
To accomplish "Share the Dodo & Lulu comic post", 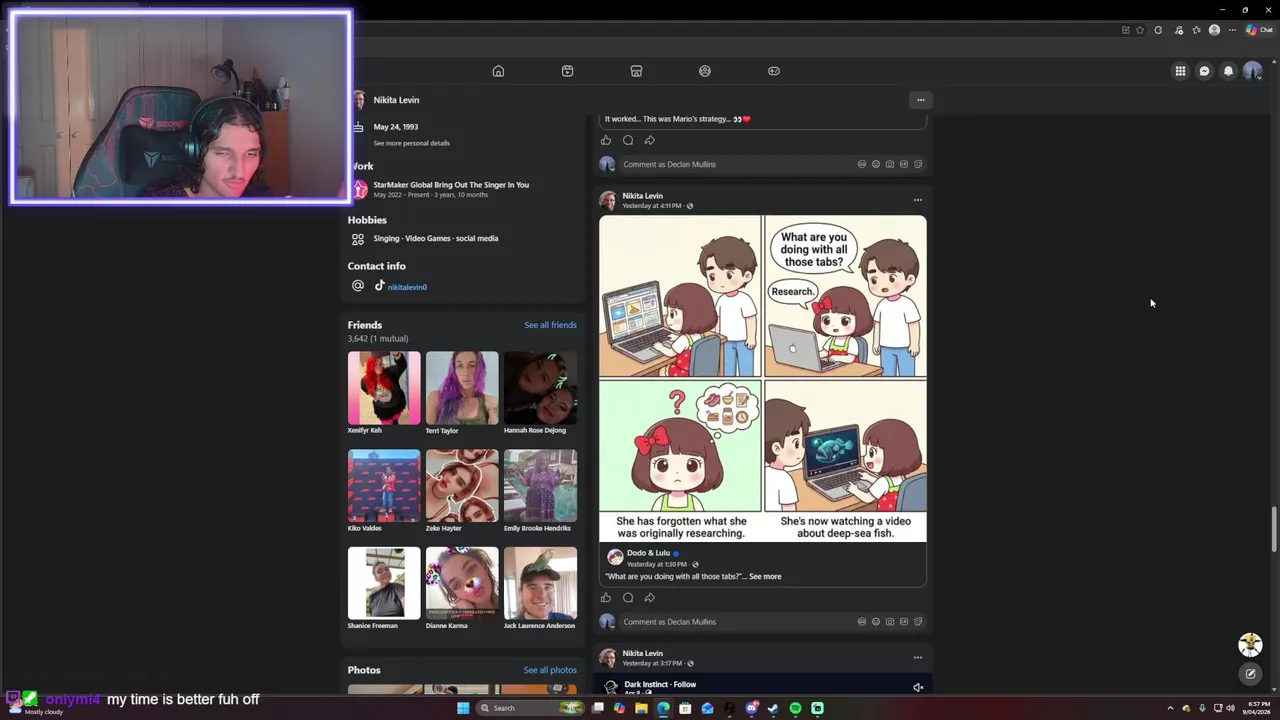I will (650, 598).
